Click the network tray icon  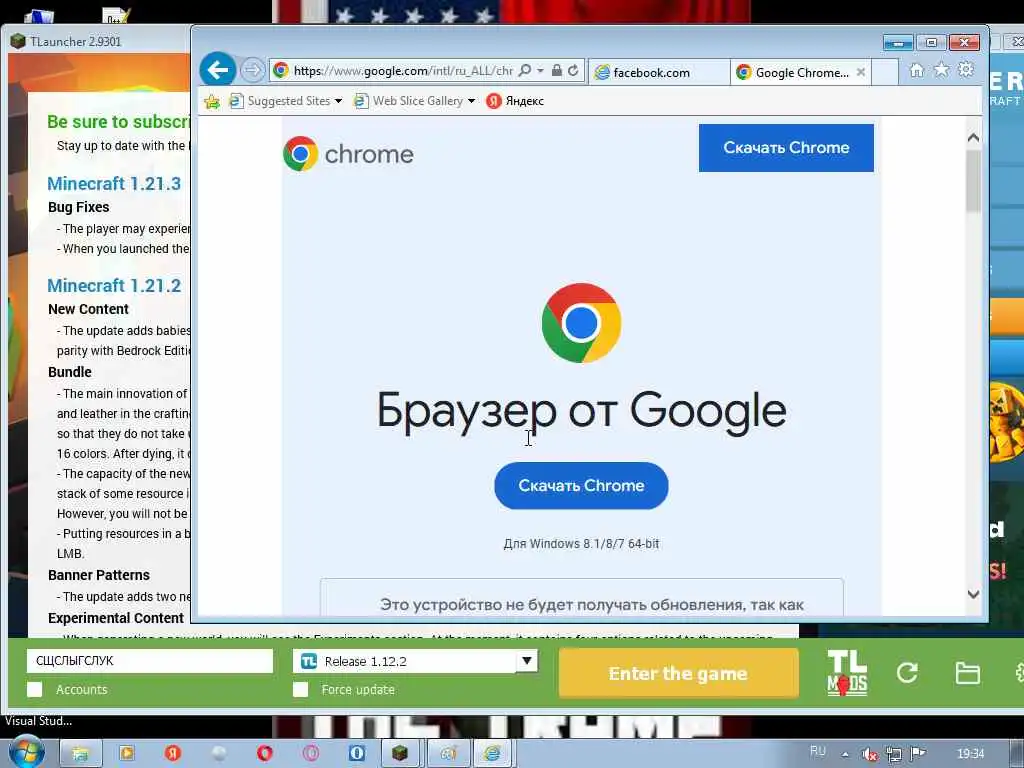tap(893, 754)
